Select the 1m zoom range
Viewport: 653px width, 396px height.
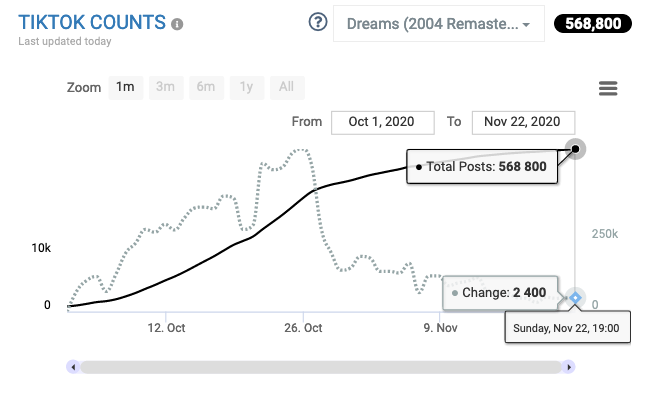[125, 87]
